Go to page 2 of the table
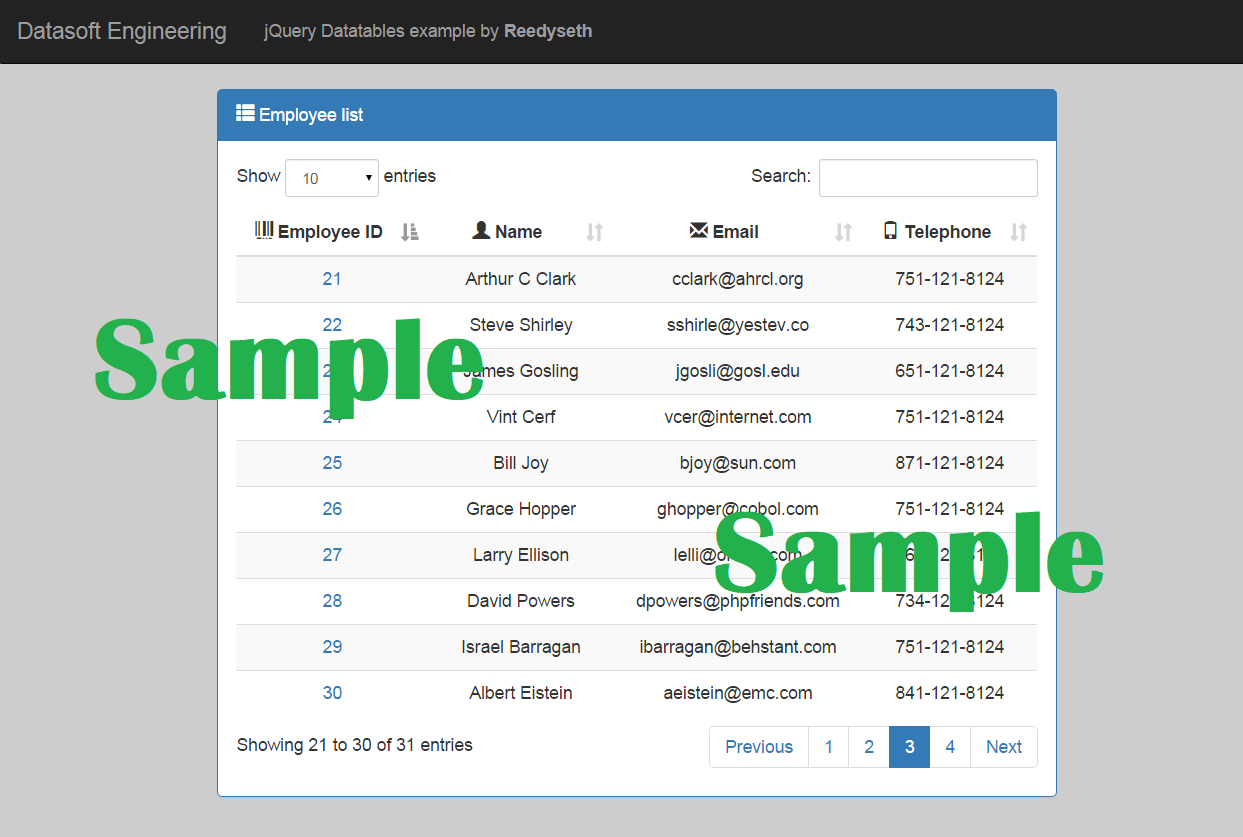The image size is (1243, 837). [x=869, y=747]
